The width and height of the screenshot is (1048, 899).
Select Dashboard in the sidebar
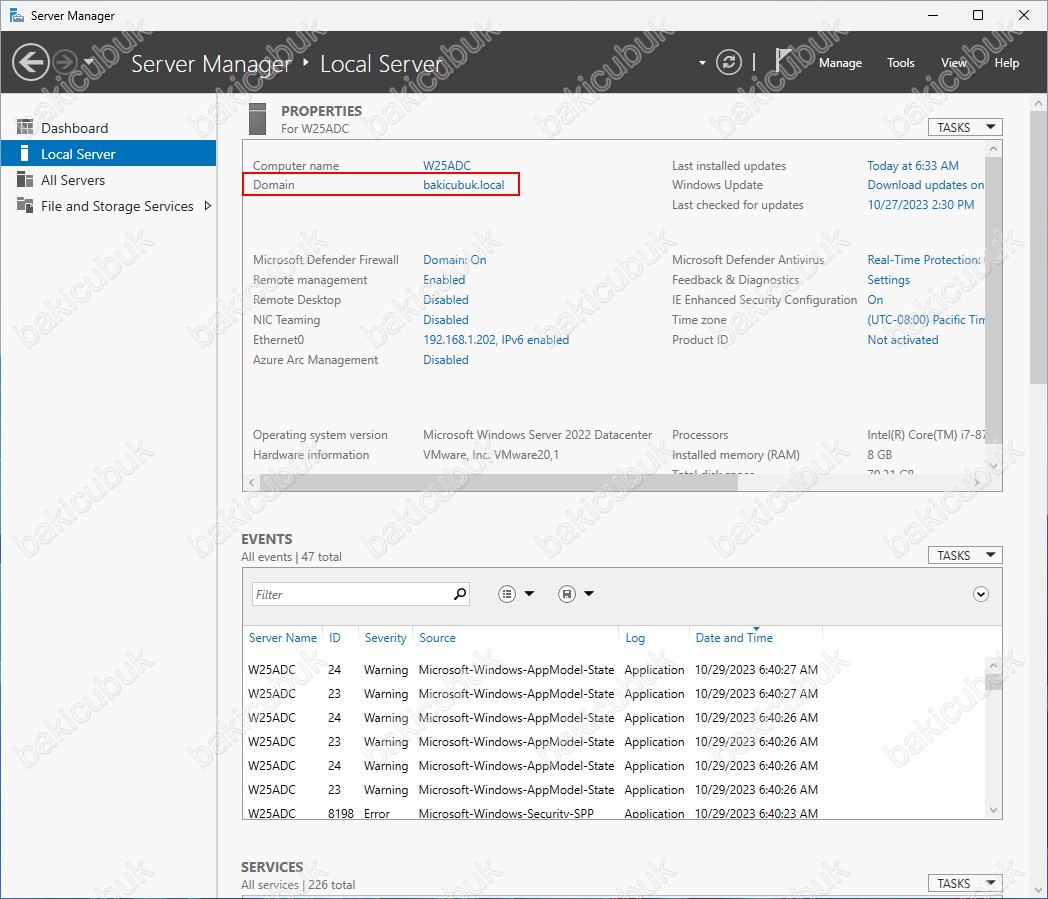108,128
